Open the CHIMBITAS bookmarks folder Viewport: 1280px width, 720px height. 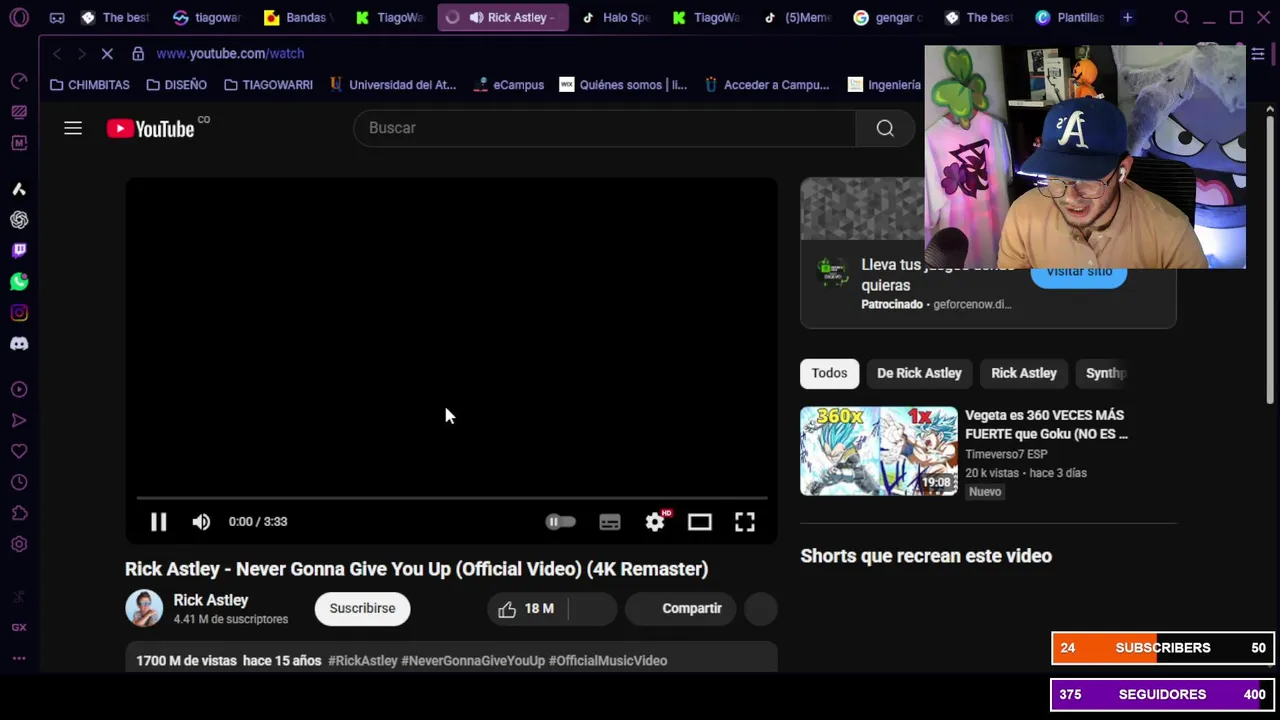(90, 85)
